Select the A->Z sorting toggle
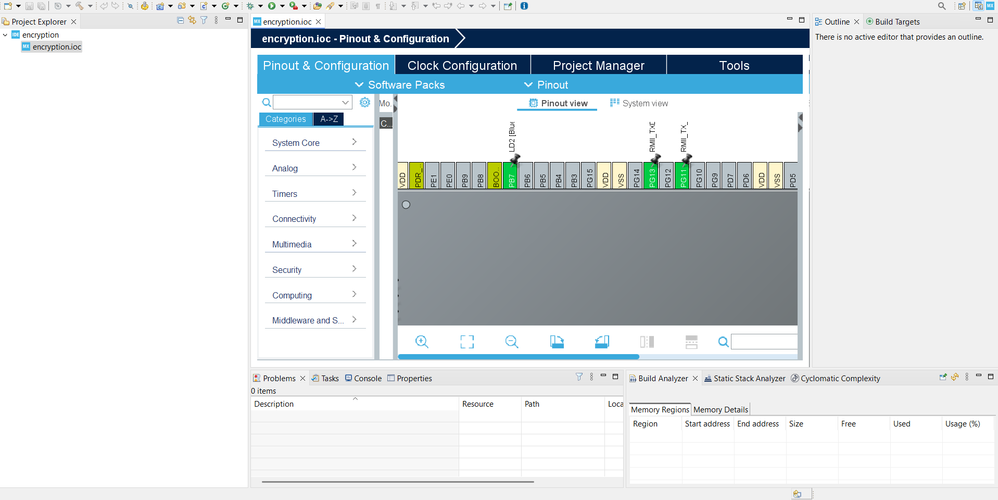This screenshot has height=500, width=998. pos(329,119)
